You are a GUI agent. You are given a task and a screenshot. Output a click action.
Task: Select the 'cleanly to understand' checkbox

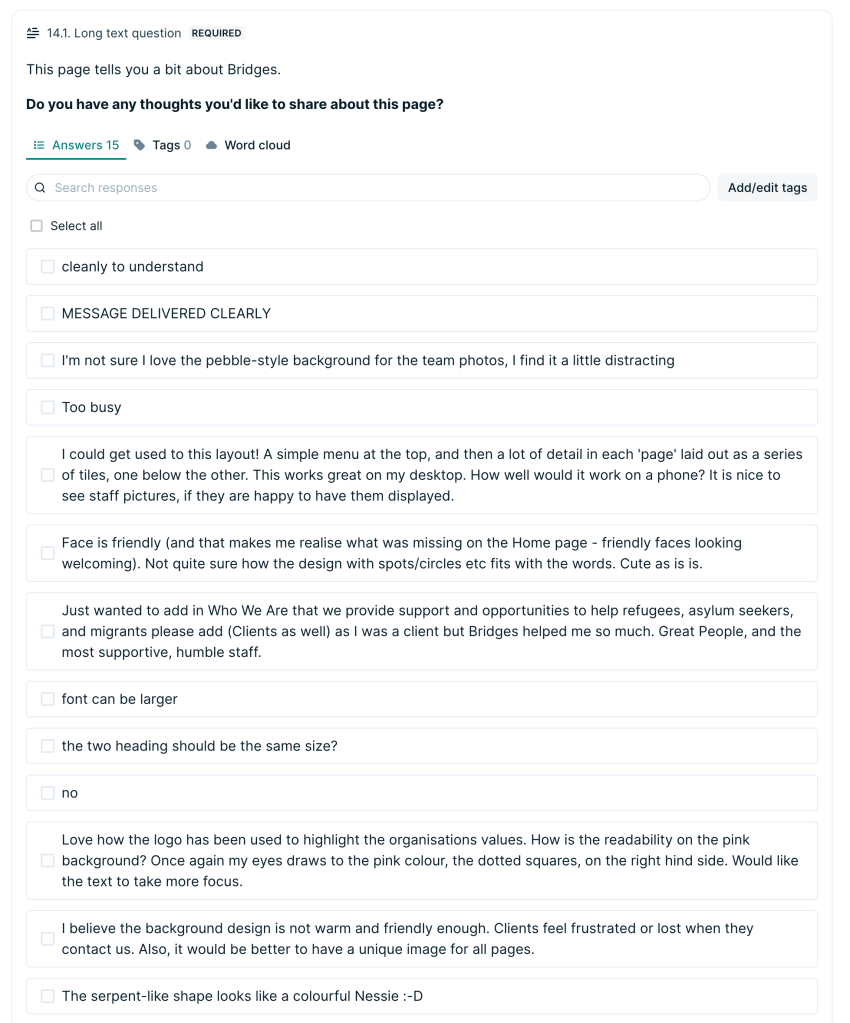[47, 266]
